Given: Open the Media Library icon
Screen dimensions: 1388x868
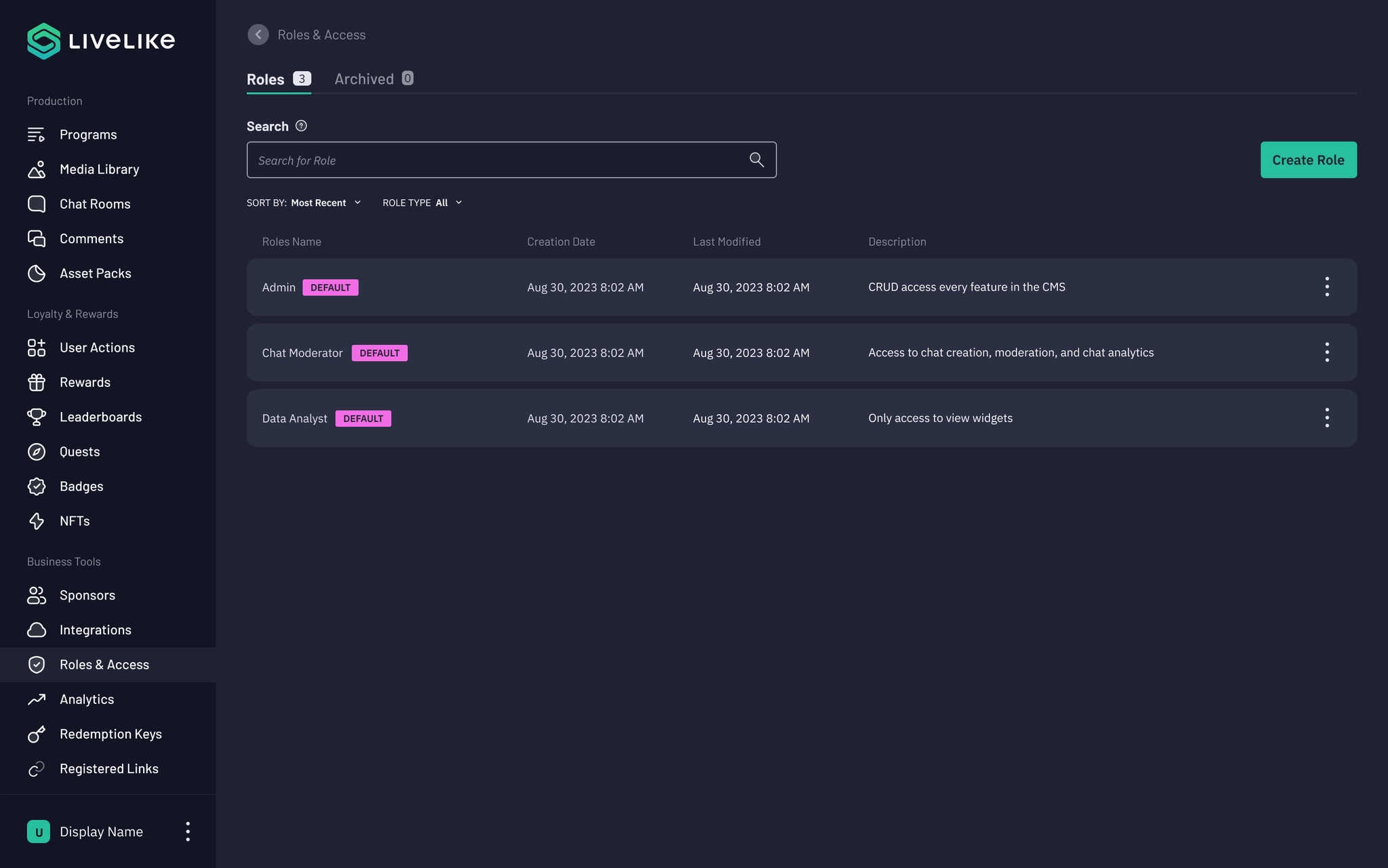Looking at the screenshot, I should coord(37,169).
